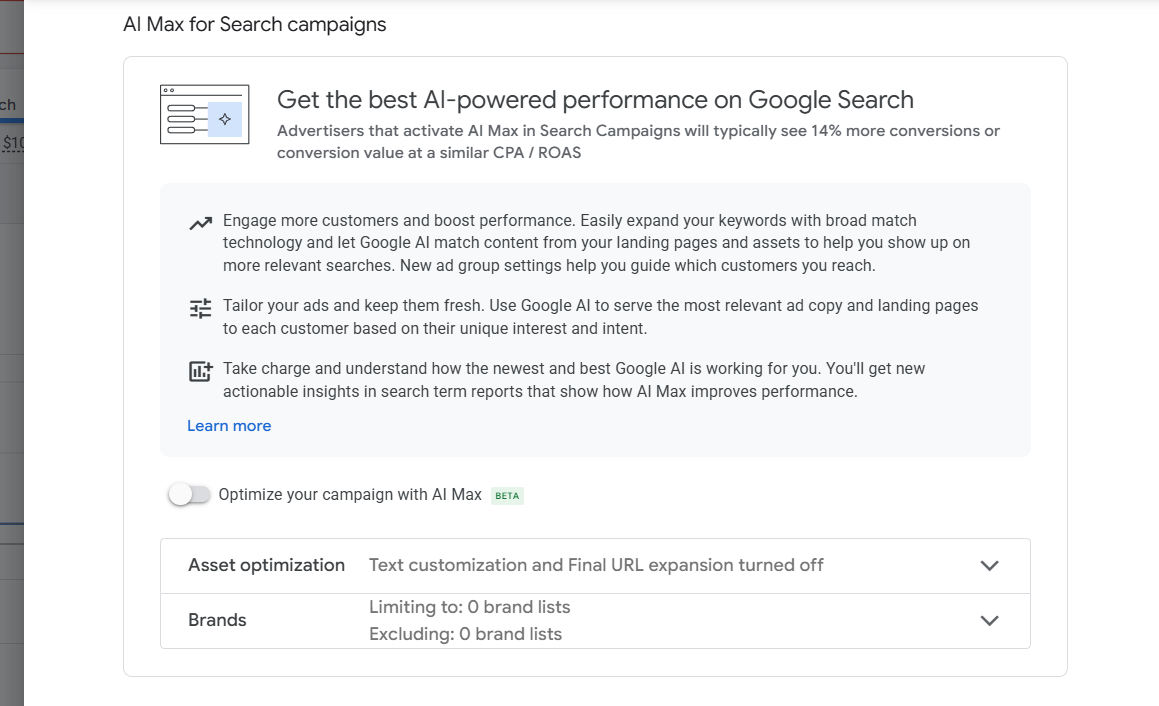1159x706 pixels.
Task: Enable Optimize your campaign with AI Max
Action: [189, 494]
